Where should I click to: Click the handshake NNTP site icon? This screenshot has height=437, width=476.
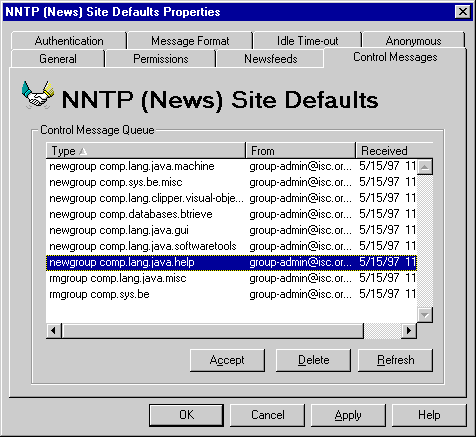pos(38,95)
